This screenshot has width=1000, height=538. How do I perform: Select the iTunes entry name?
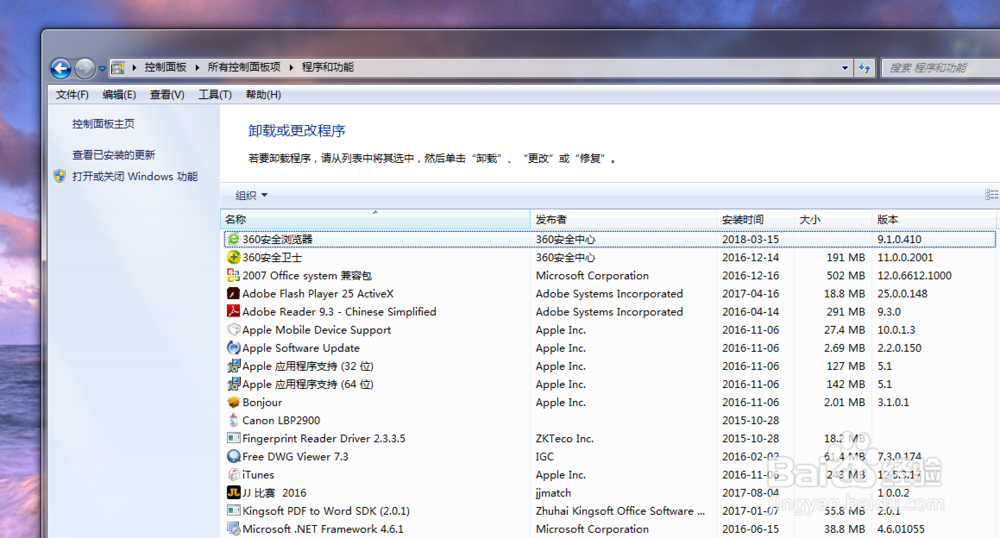tap(258, 475)
